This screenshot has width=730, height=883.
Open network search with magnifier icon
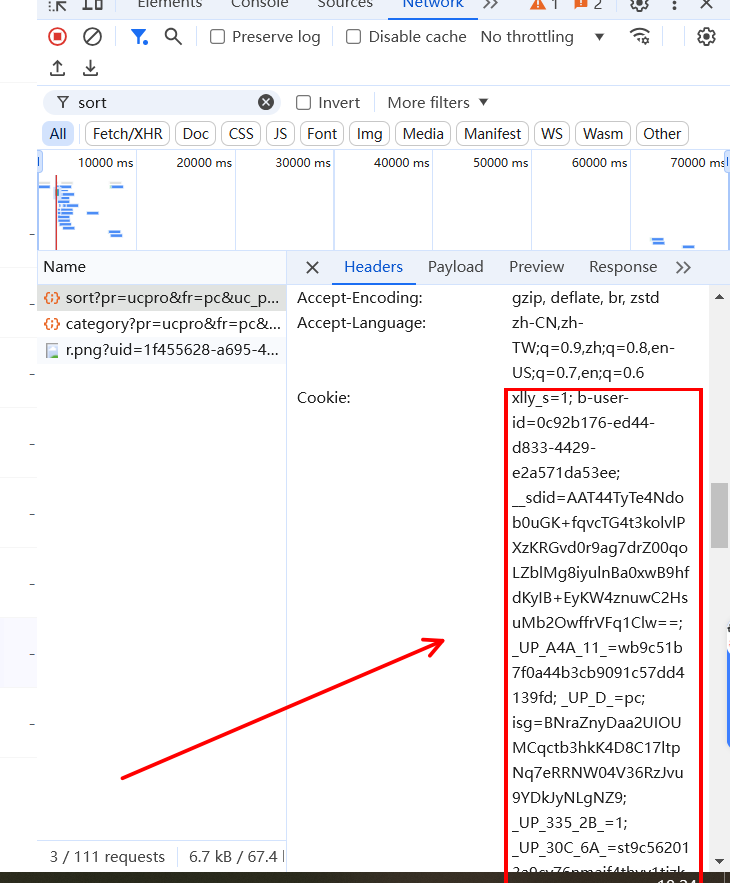(173, 37)
